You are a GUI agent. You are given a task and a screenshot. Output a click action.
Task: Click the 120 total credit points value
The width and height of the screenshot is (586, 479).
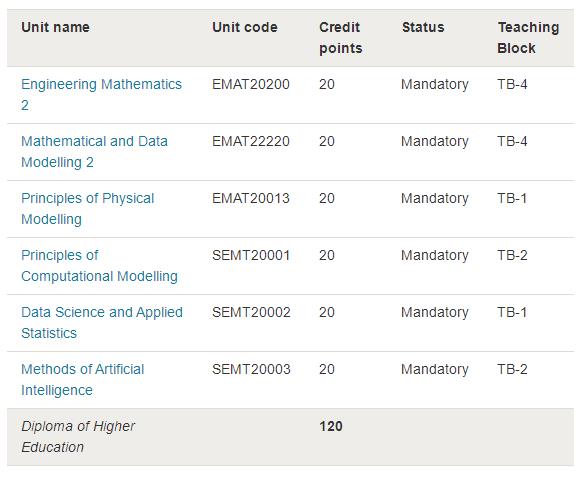(331, 426)
